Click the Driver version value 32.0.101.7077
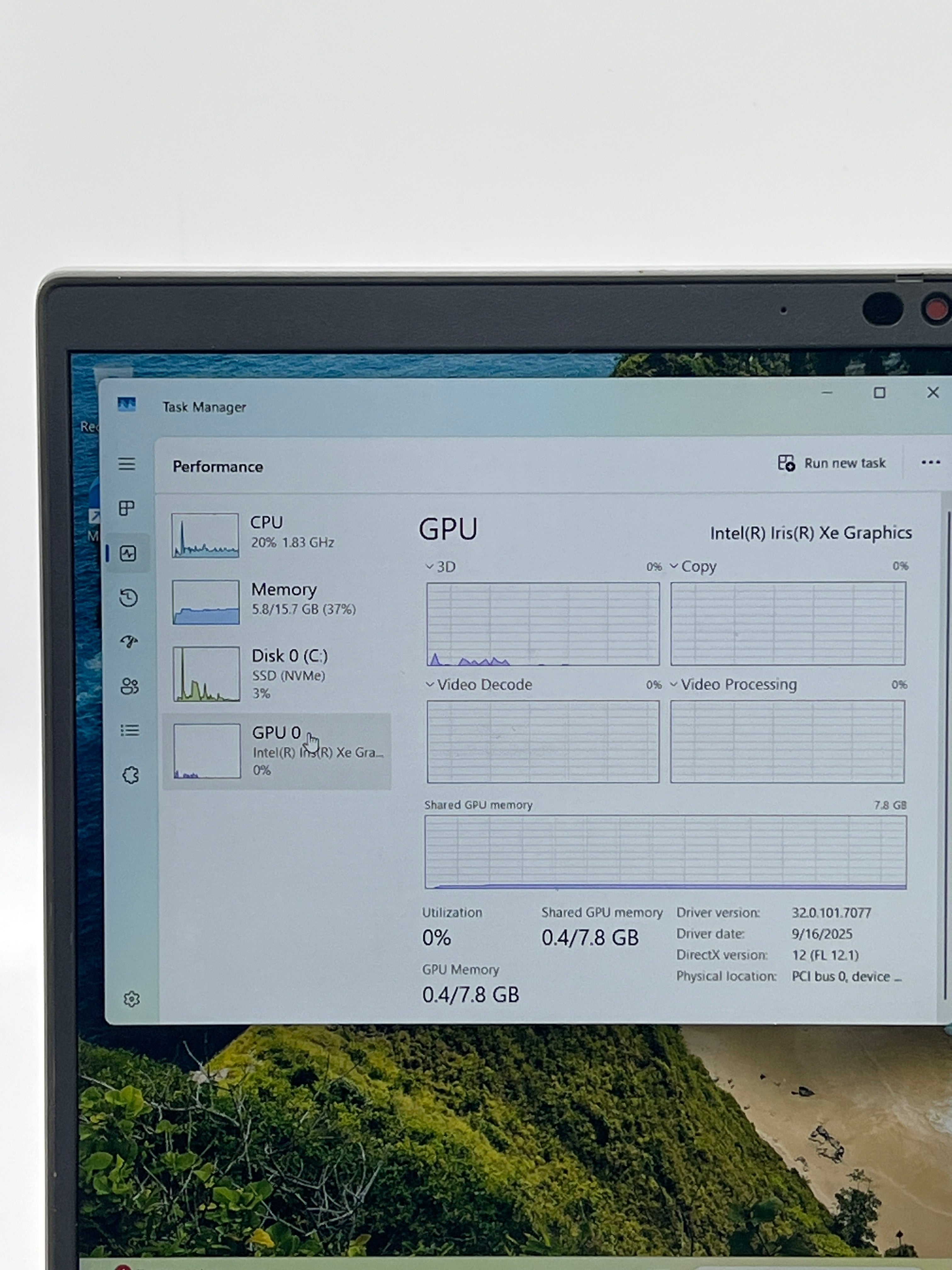 [x=831, y=913]
